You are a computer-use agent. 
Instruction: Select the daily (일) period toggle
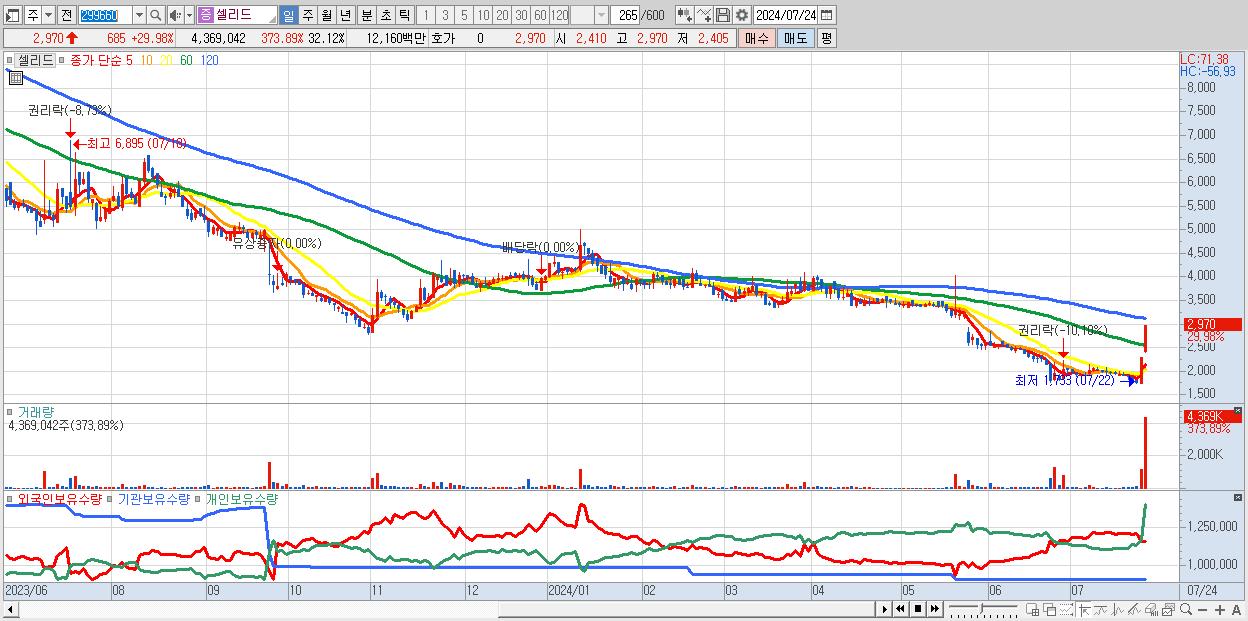[288, 15]
